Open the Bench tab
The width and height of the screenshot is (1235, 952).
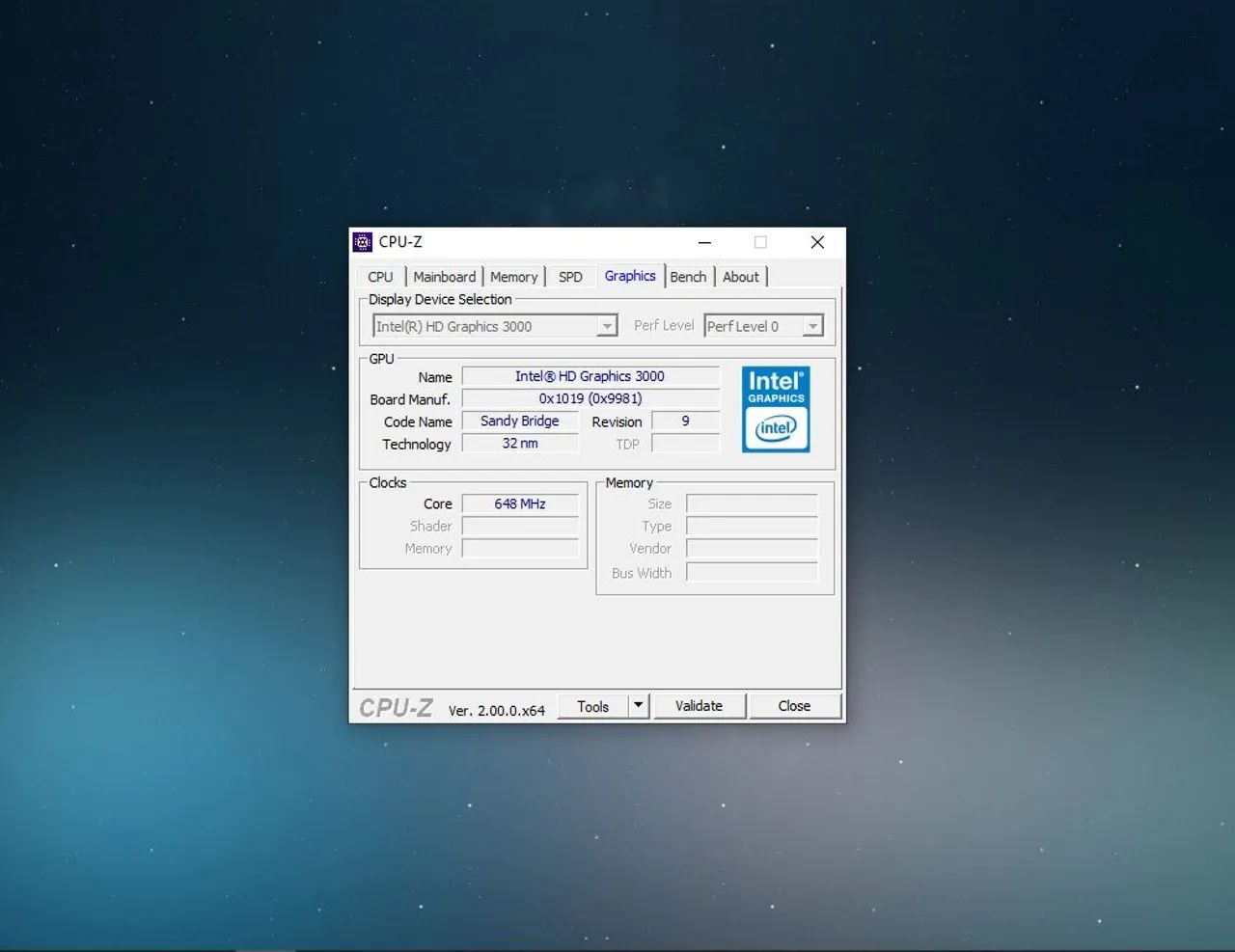[x=688, y=277]
